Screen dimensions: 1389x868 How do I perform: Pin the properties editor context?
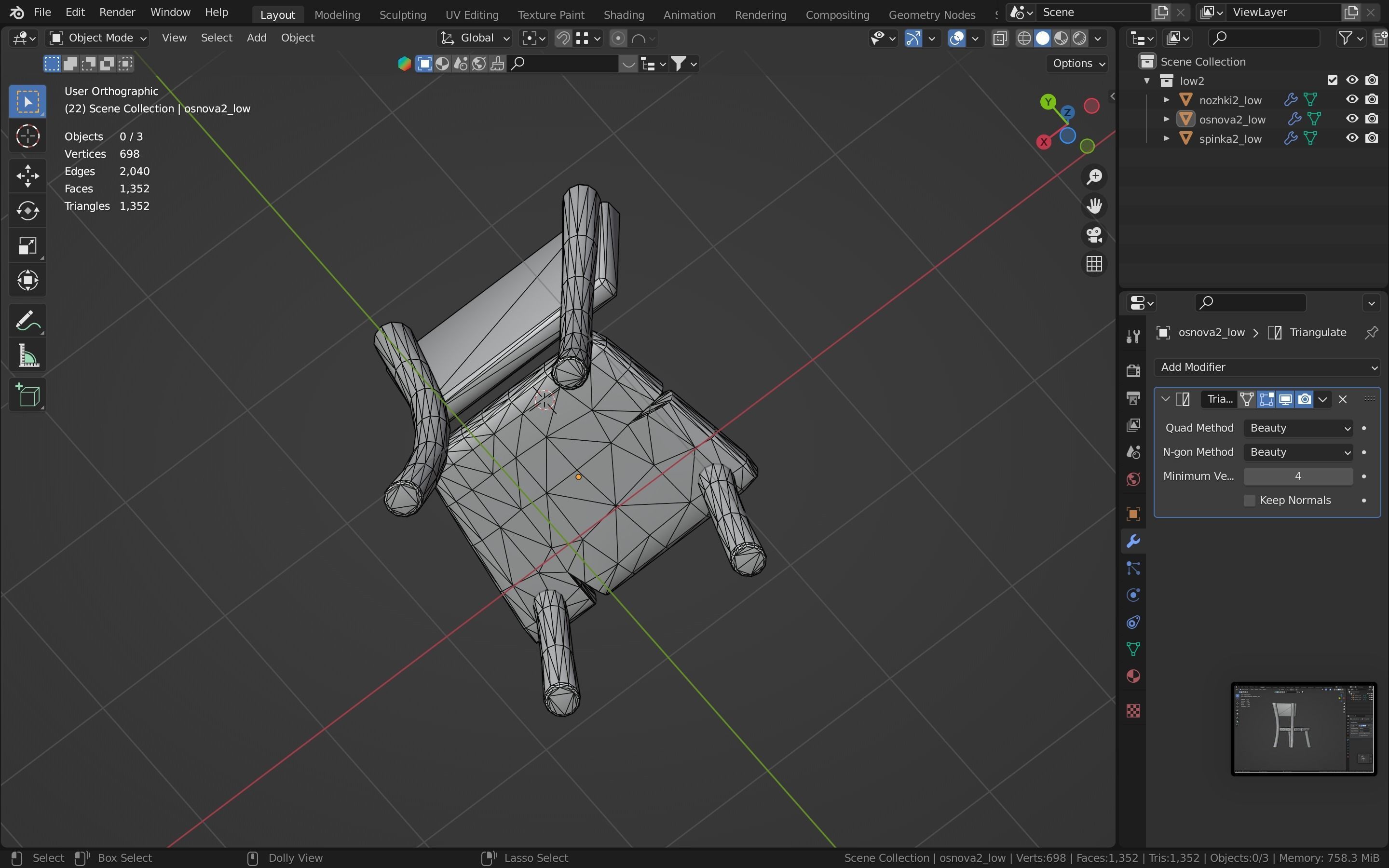(x=1371, y=332)
